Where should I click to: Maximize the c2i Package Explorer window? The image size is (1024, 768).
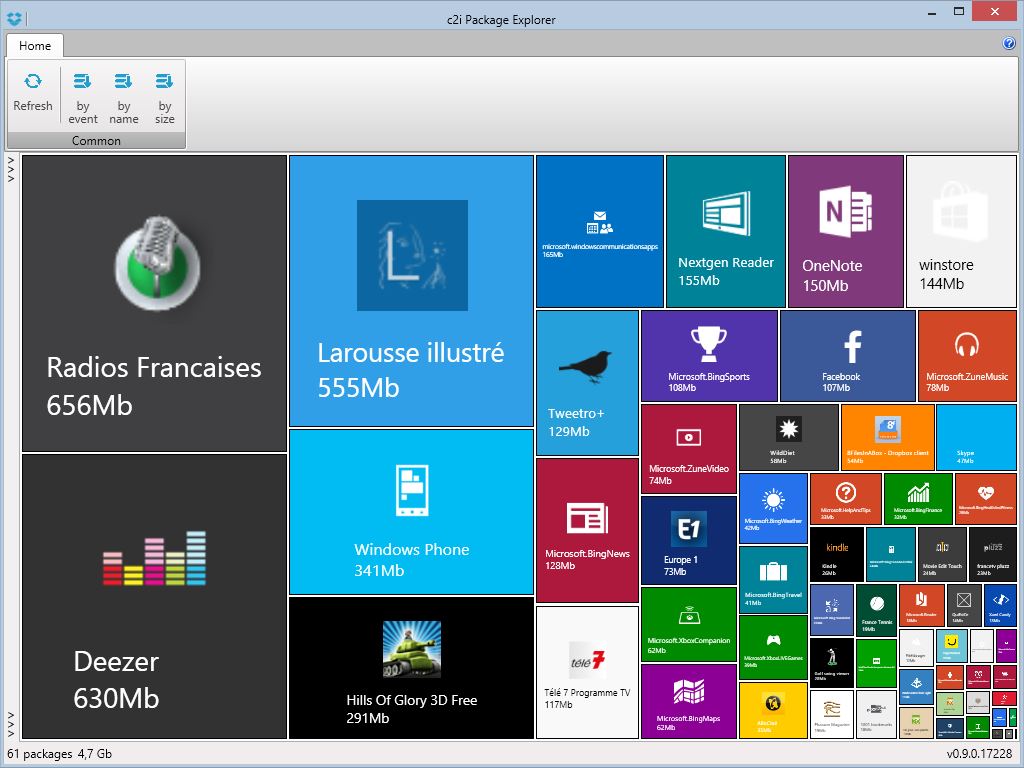click(x=959, y=11)
